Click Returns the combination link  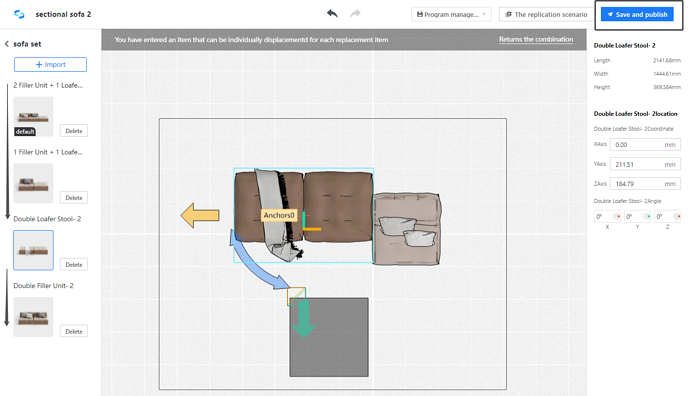[536, 39]
